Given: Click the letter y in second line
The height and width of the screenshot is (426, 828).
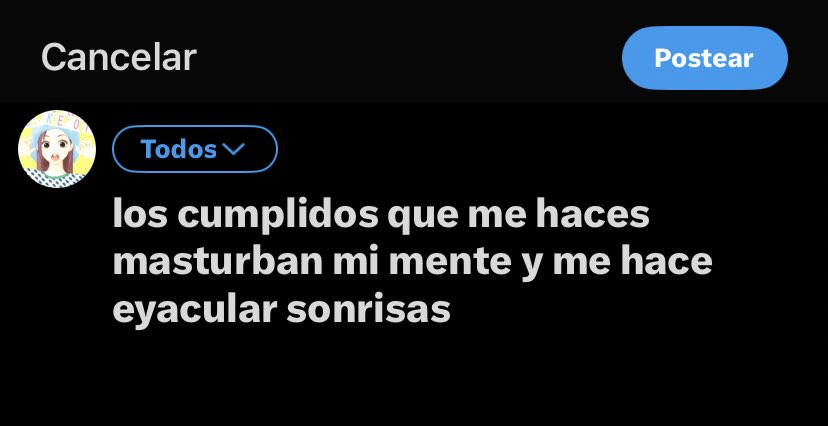Looking at the screenshot, I should 530,266.
